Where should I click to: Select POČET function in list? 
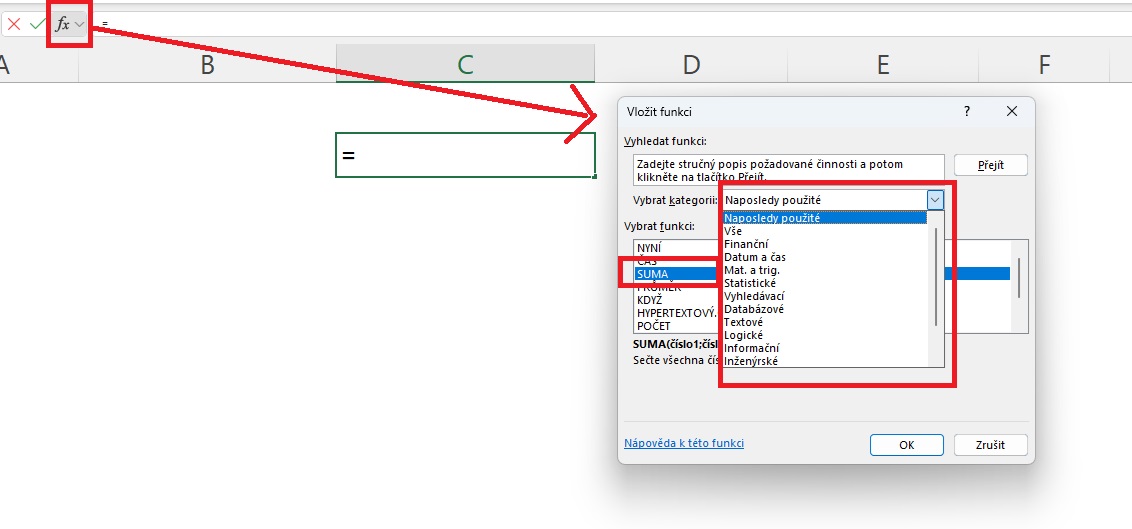point(654,326)
